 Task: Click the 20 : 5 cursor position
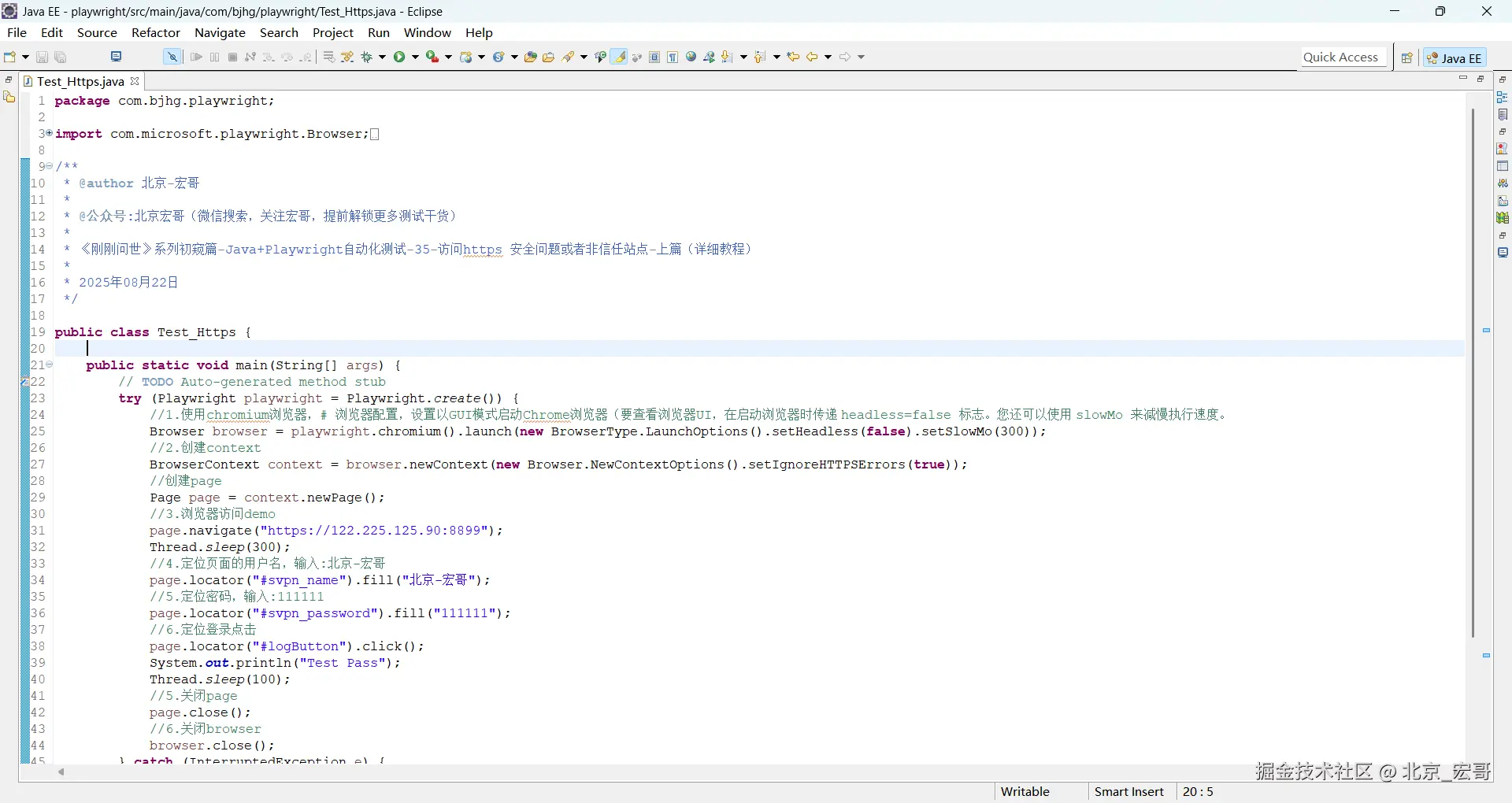(1198, 792)
